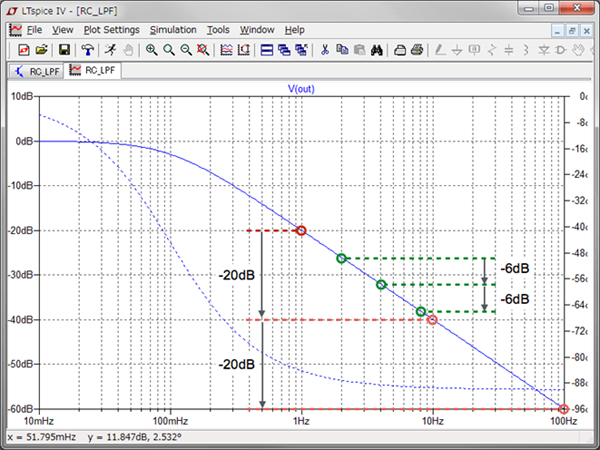Open the Simulation menu
The height and width of the screenshot is (450, 600).
(173, 30)
